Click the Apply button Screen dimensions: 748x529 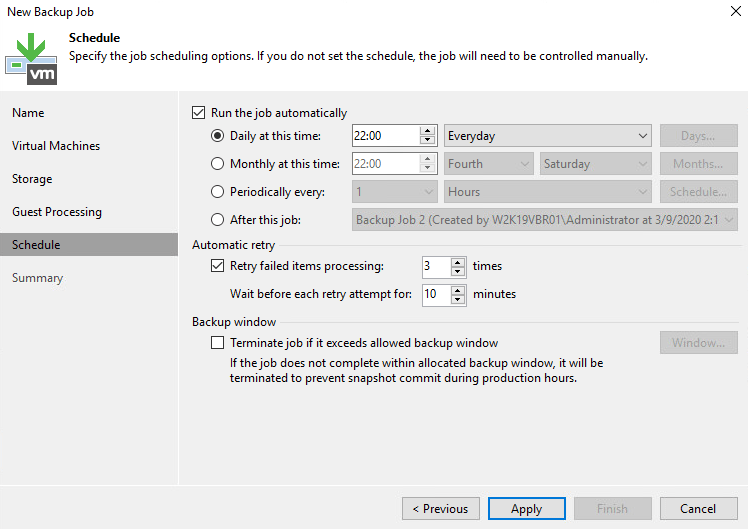click(527, 508)
